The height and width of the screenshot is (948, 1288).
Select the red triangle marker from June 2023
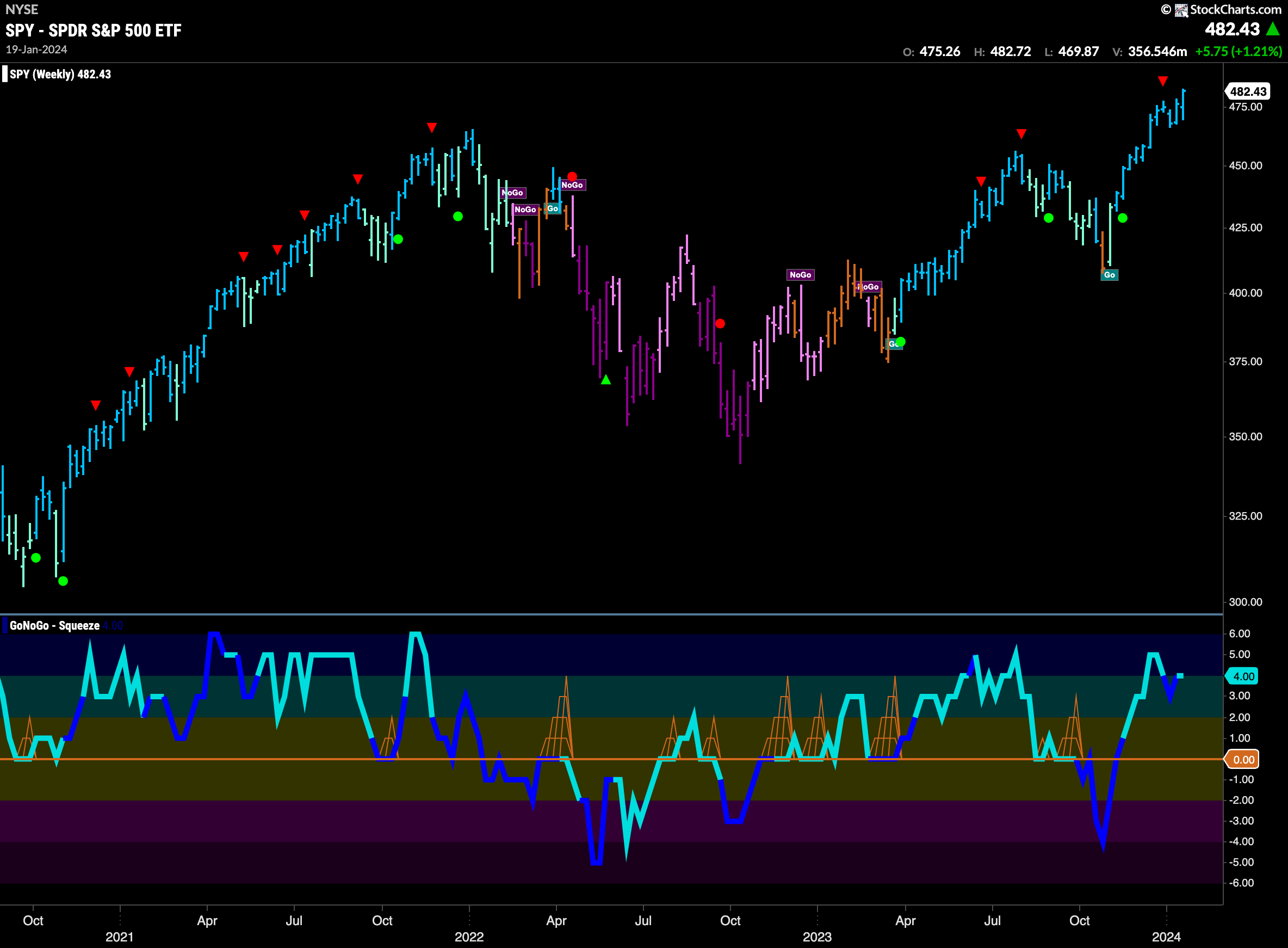[x=981, y=181]
